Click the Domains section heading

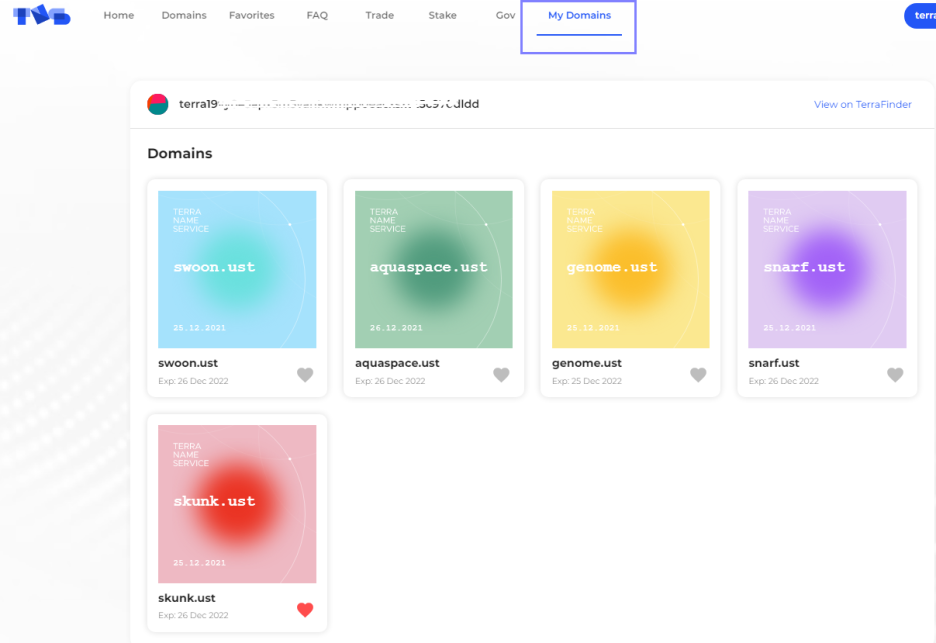tap(180, 153)
